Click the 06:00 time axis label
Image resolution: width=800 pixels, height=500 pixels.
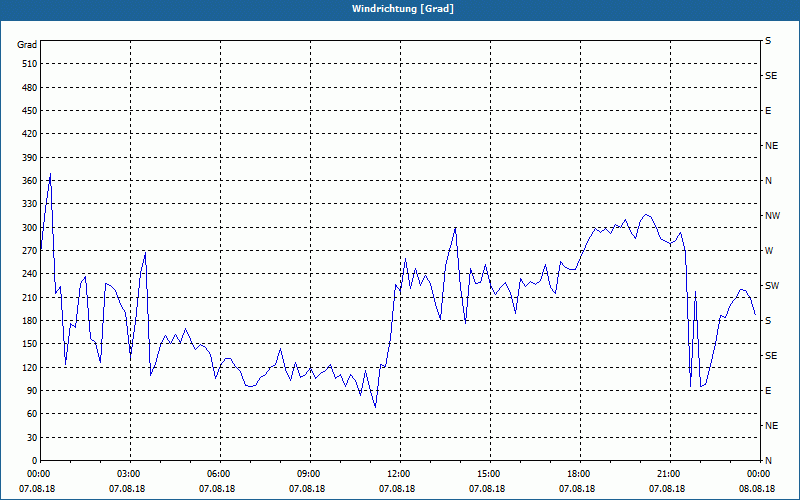(217, 474)
